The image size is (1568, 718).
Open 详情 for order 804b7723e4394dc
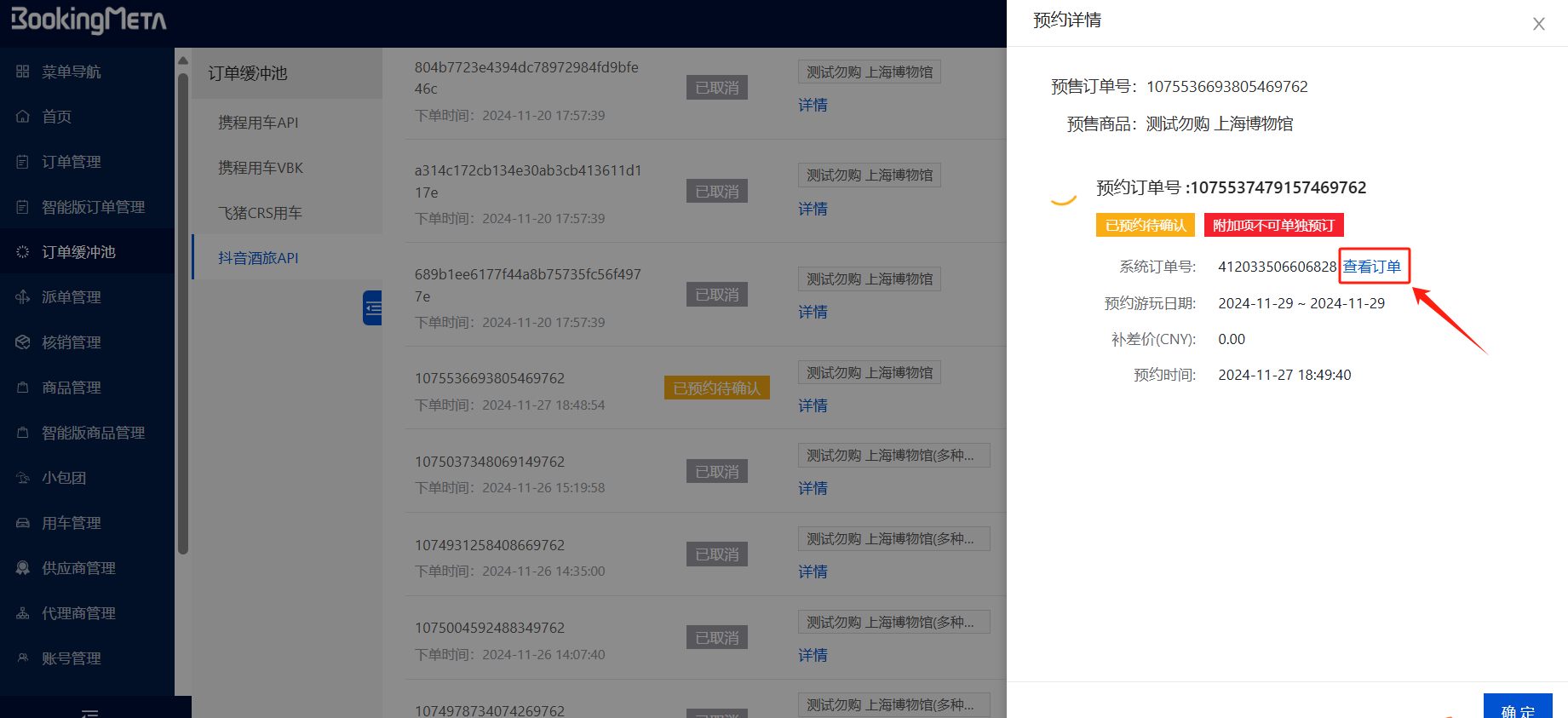(x=813, y=105)
